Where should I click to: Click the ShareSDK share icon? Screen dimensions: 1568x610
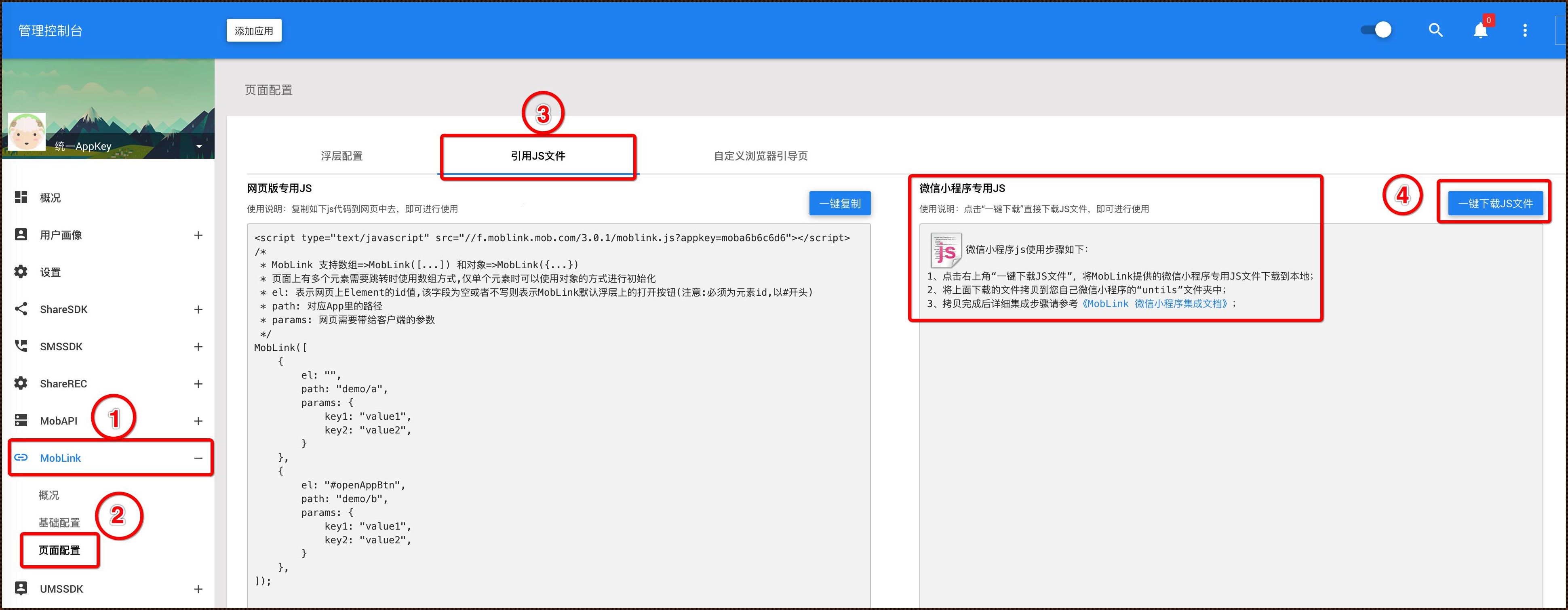pos(21,309)
